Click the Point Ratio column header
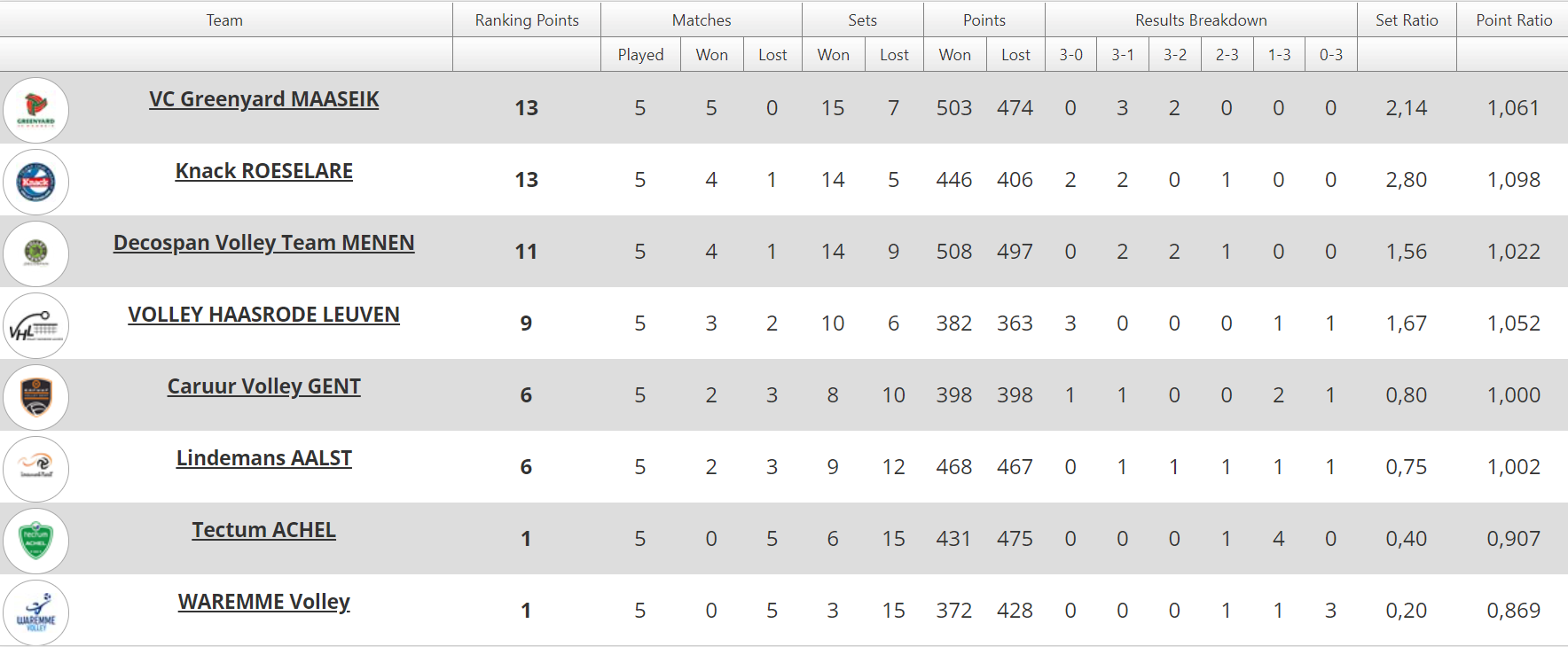This screenshot has width=1568, height=647. pos(1514,20)
